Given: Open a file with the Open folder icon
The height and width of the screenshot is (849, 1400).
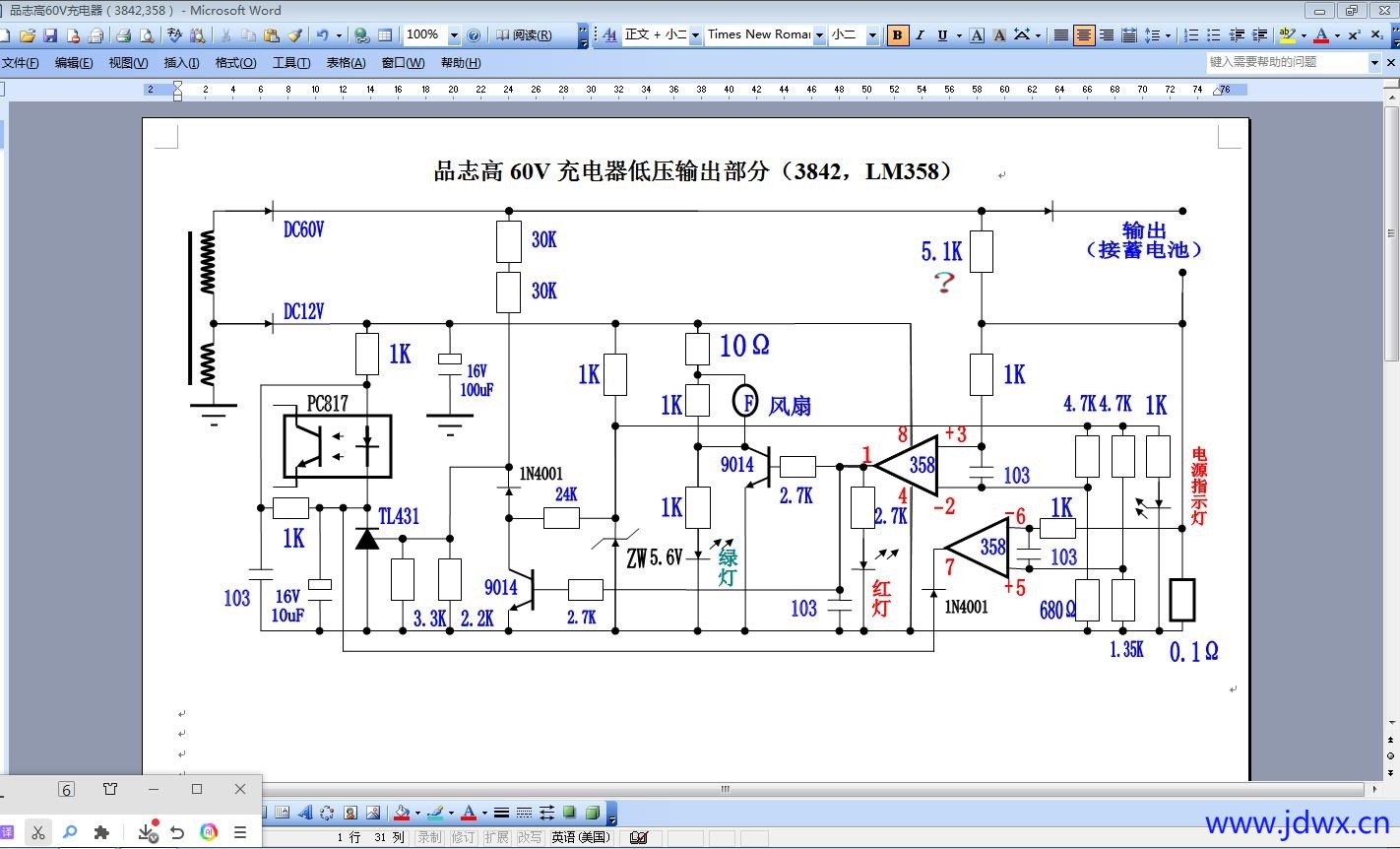Looking at the screenshot, I should [x=28, y=35].
